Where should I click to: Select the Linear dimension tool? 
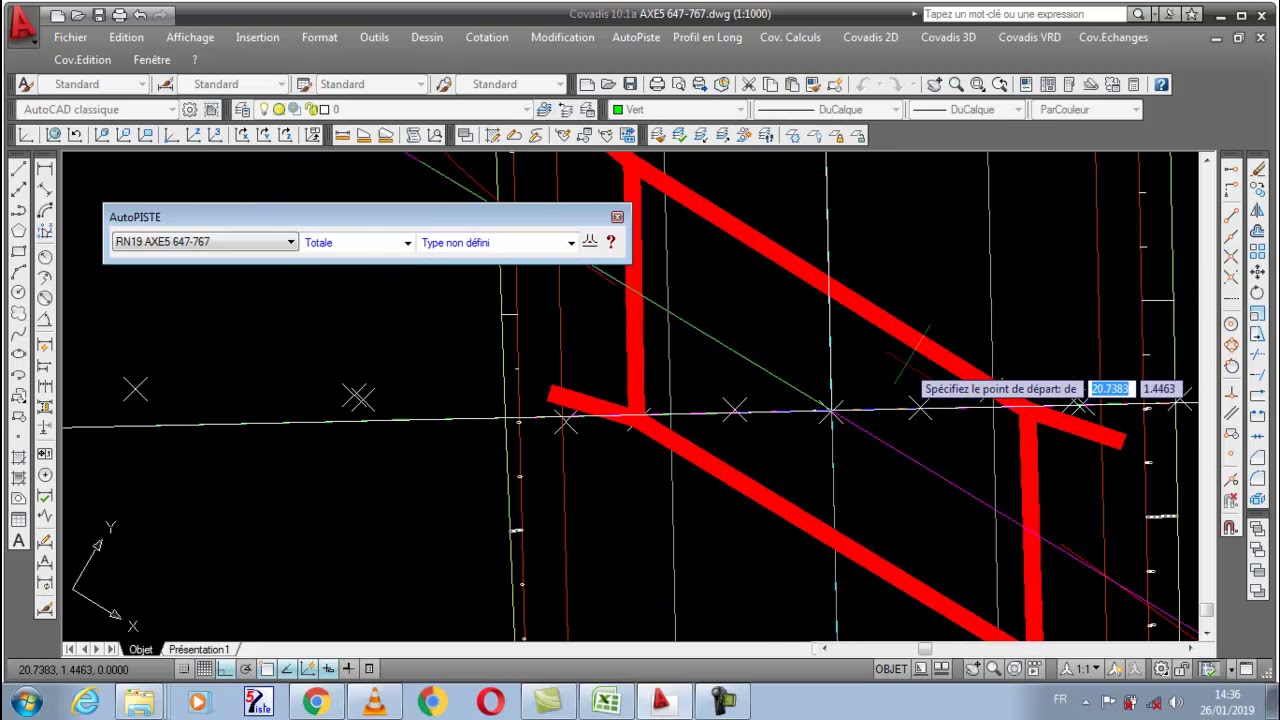tap(45, 169)
